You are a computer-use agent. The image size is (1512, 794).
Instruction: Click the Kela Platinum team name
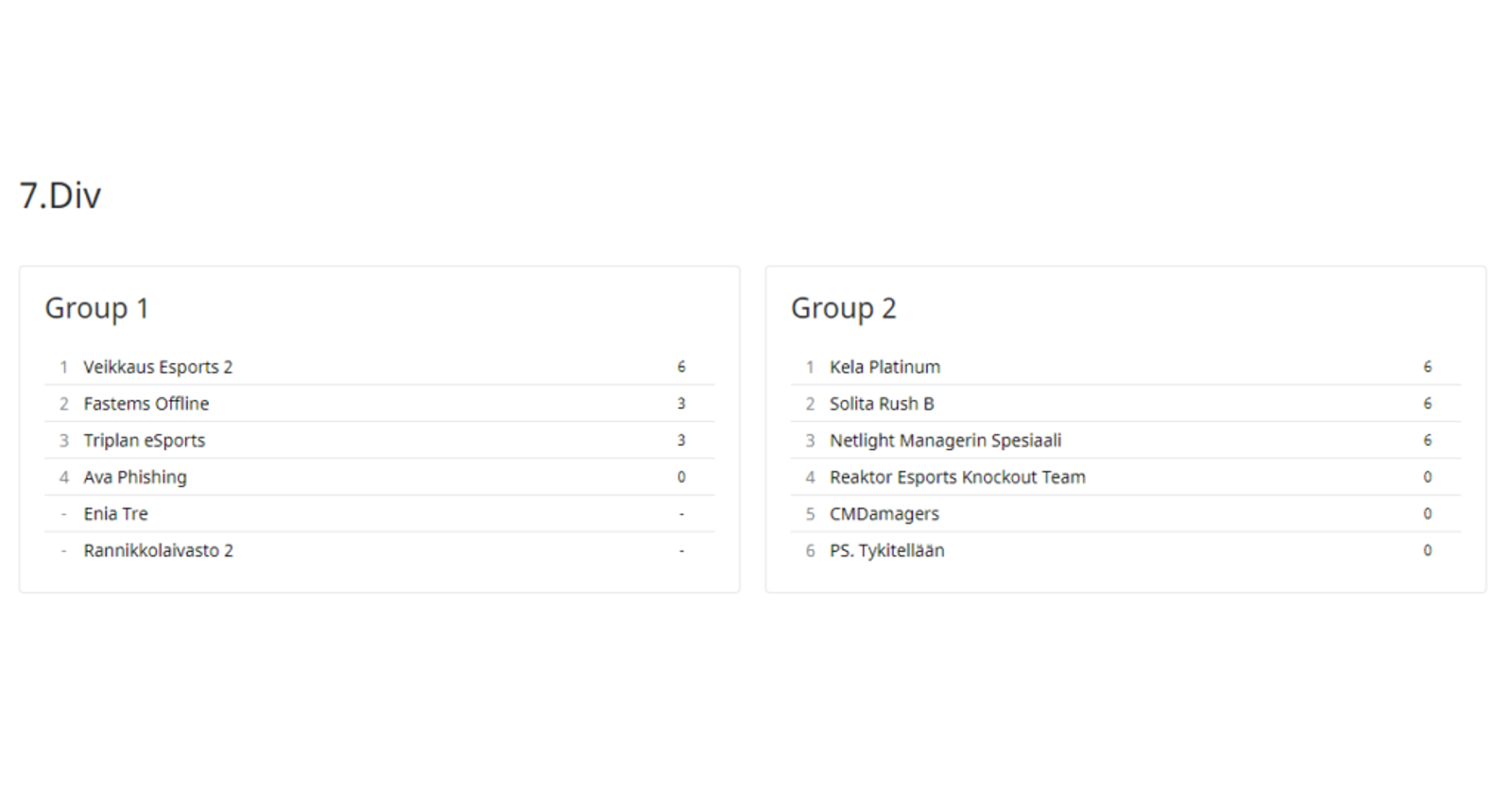885,367
